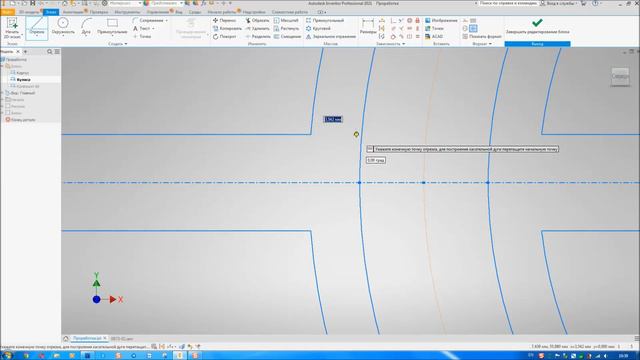Add a new browser panel with plus
Image resolution: width=640 pixels, height=360 pixels.
point(25,52)
